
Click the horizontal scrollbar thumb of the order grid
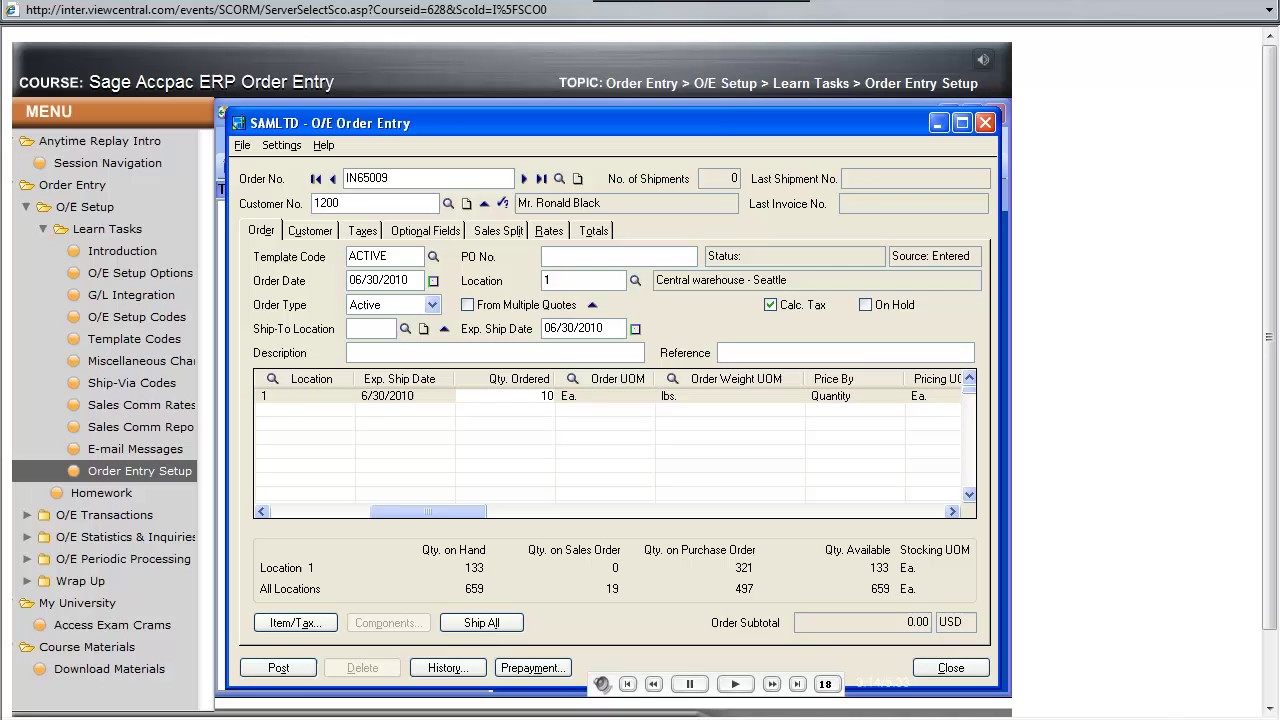tap(428, 512)
